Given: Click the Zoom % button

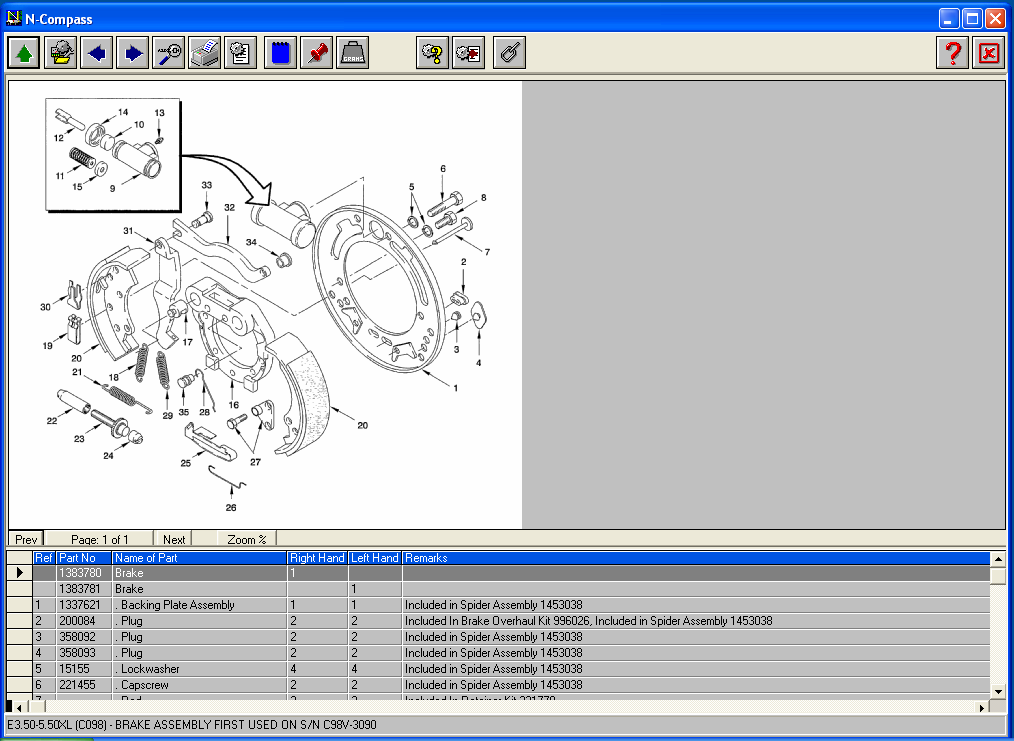Looking at the screenshot, I should point(246,539).
